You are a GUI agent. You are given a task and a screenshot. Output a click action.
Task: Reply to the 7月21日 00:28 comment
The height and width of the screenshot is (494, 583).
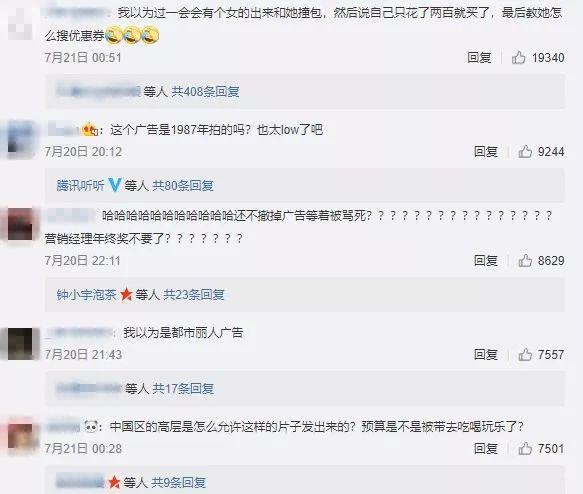pyautogui.click(x=486, y=449)
